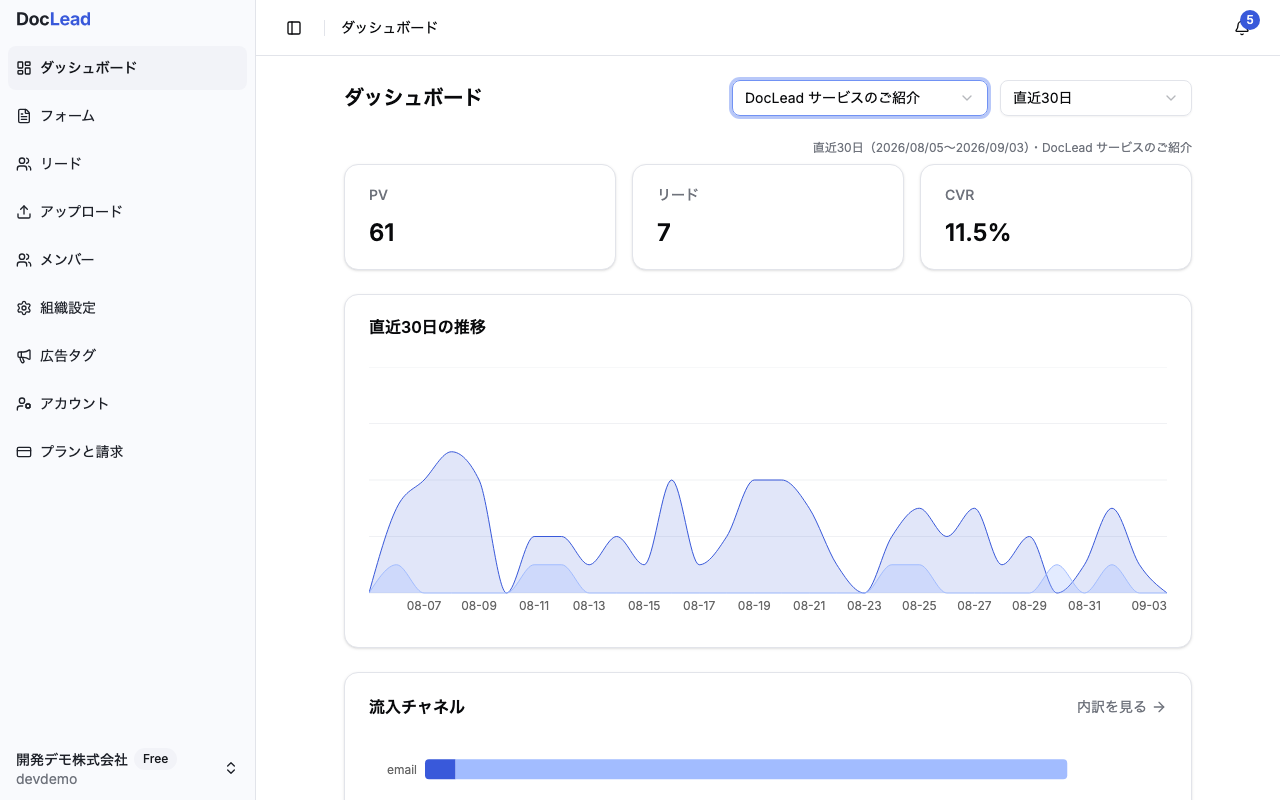Open the ダッシュボード menu item
The width and height of the screenshot is (1280, 800).
click(127, 68)
